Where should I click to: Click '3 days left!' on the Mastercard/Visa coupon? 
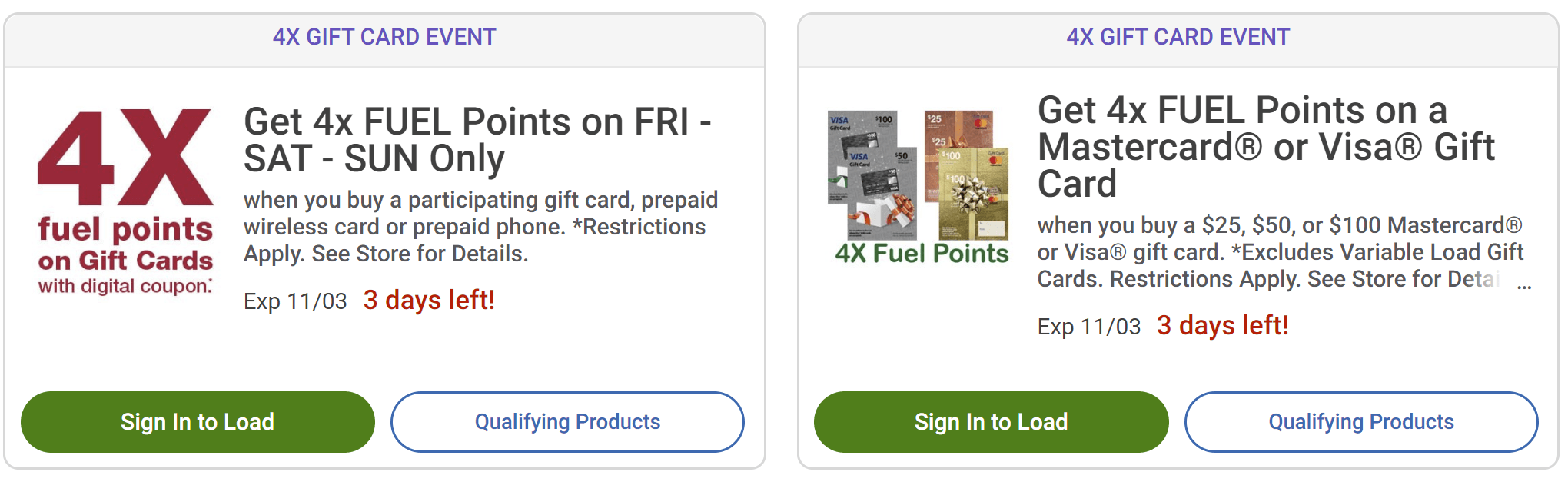pyautogui.click(x=1222, y=325)
